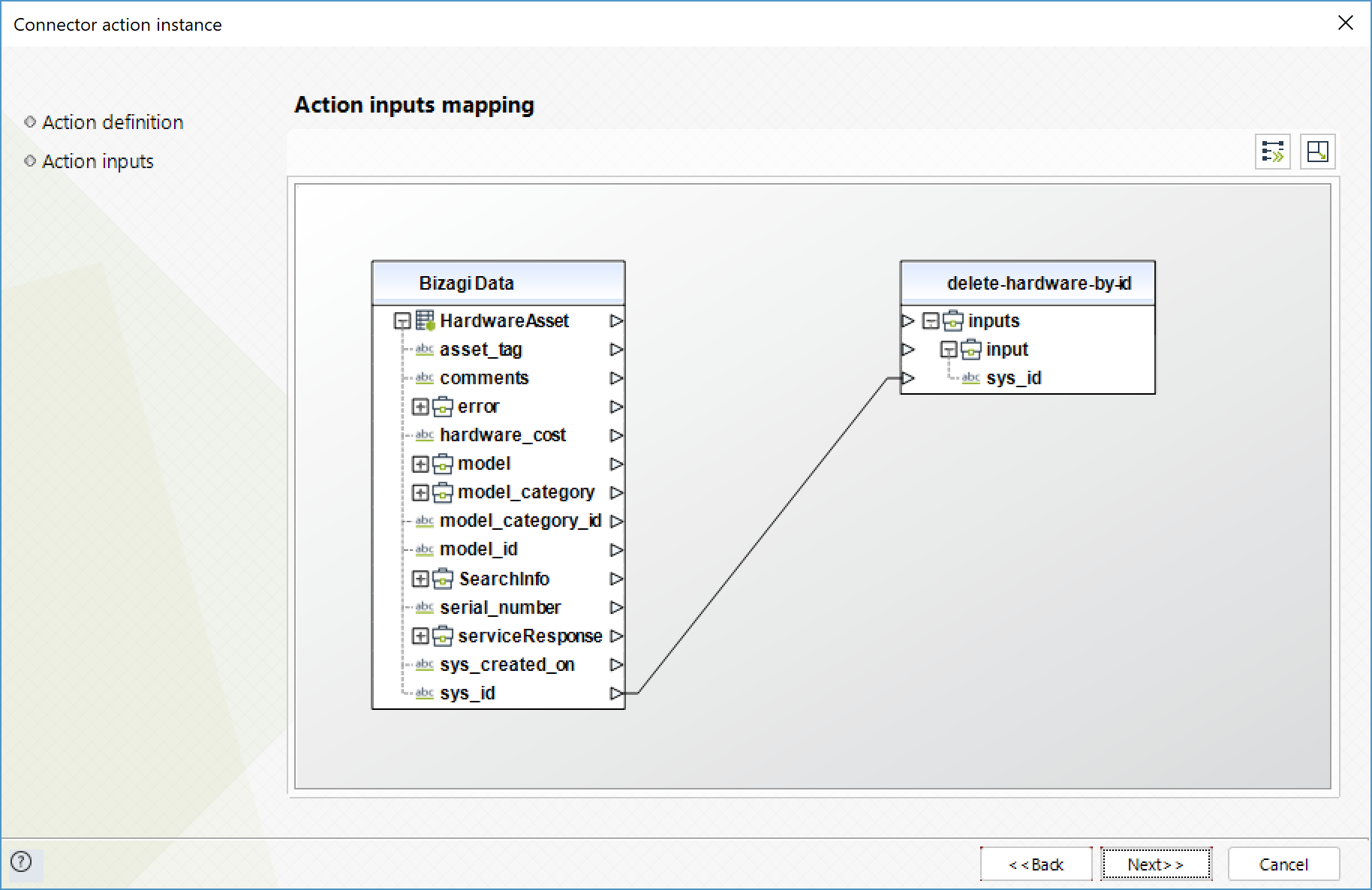Click the auto-map toolbar icon
The height and width of the screenshot is (890, 1372).
click(1273, 152)
